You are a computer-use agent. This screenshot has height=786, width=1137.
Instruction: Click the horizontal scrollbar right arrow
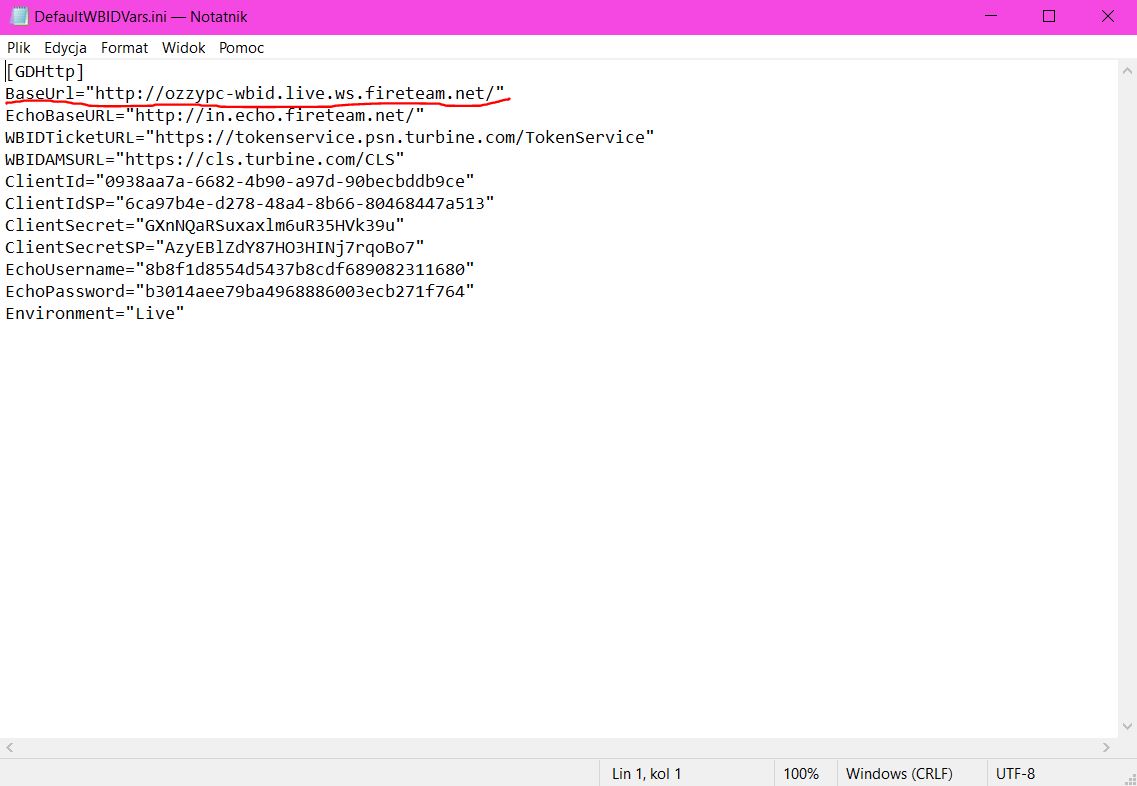(x=1107, y=748)
